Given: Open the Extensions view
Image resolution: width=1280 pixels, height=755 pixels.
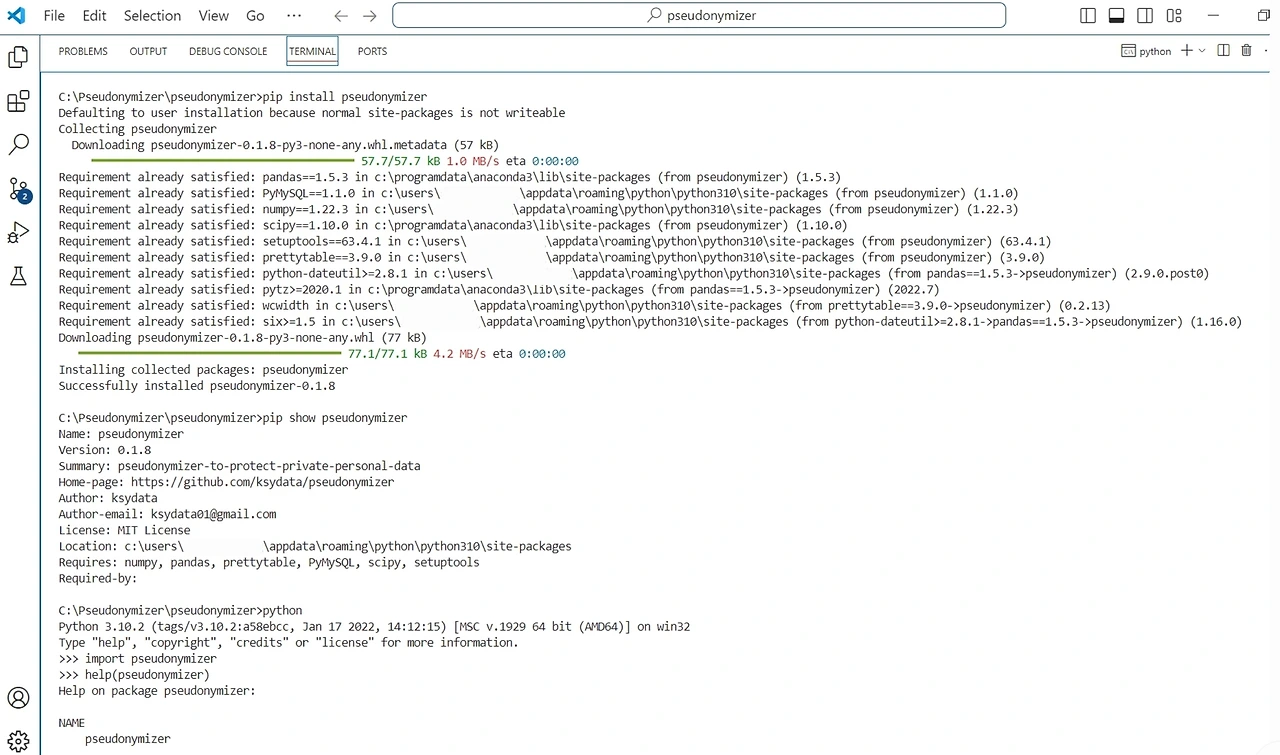Looking at the screenshot, I should click(x=18, y=101).
